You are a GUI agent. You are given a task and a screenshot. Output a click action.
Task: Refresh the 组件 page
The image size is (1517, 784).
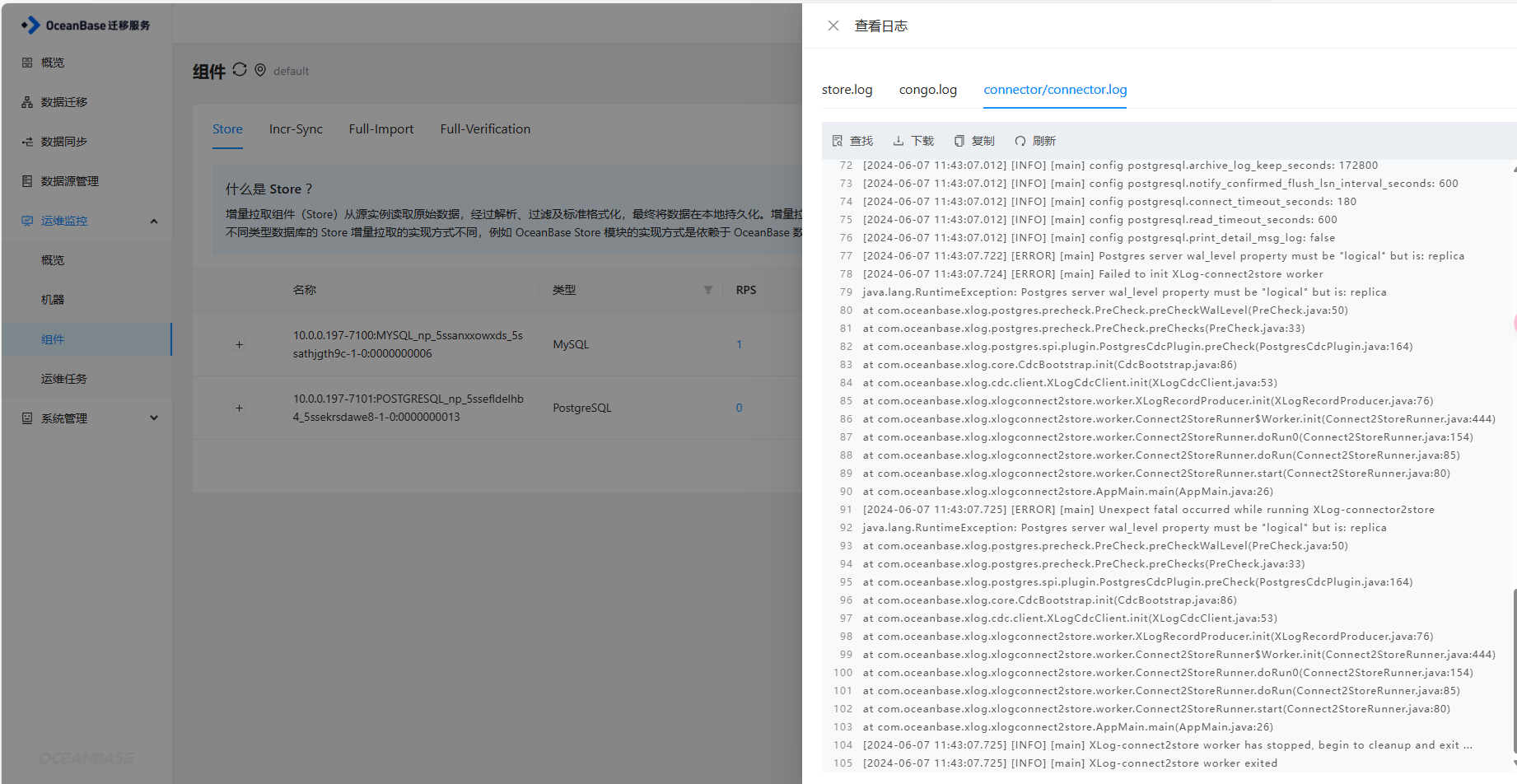[x=240, y=70]
